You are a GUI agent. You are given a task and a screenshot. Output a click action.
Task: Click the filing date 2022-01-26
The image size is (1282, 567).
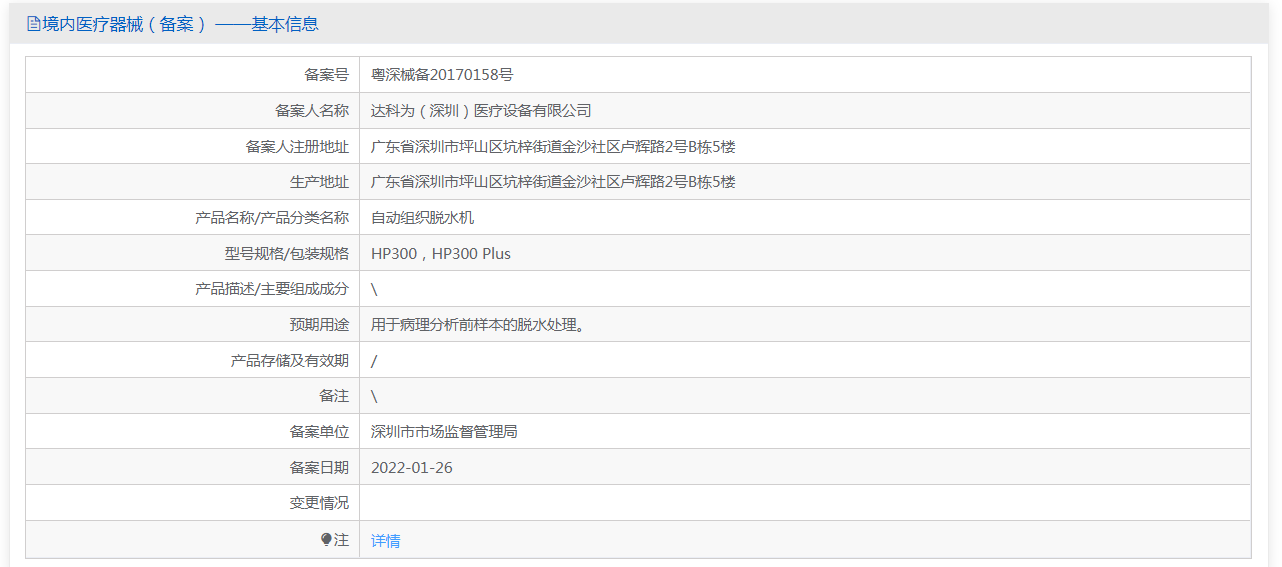412,467
